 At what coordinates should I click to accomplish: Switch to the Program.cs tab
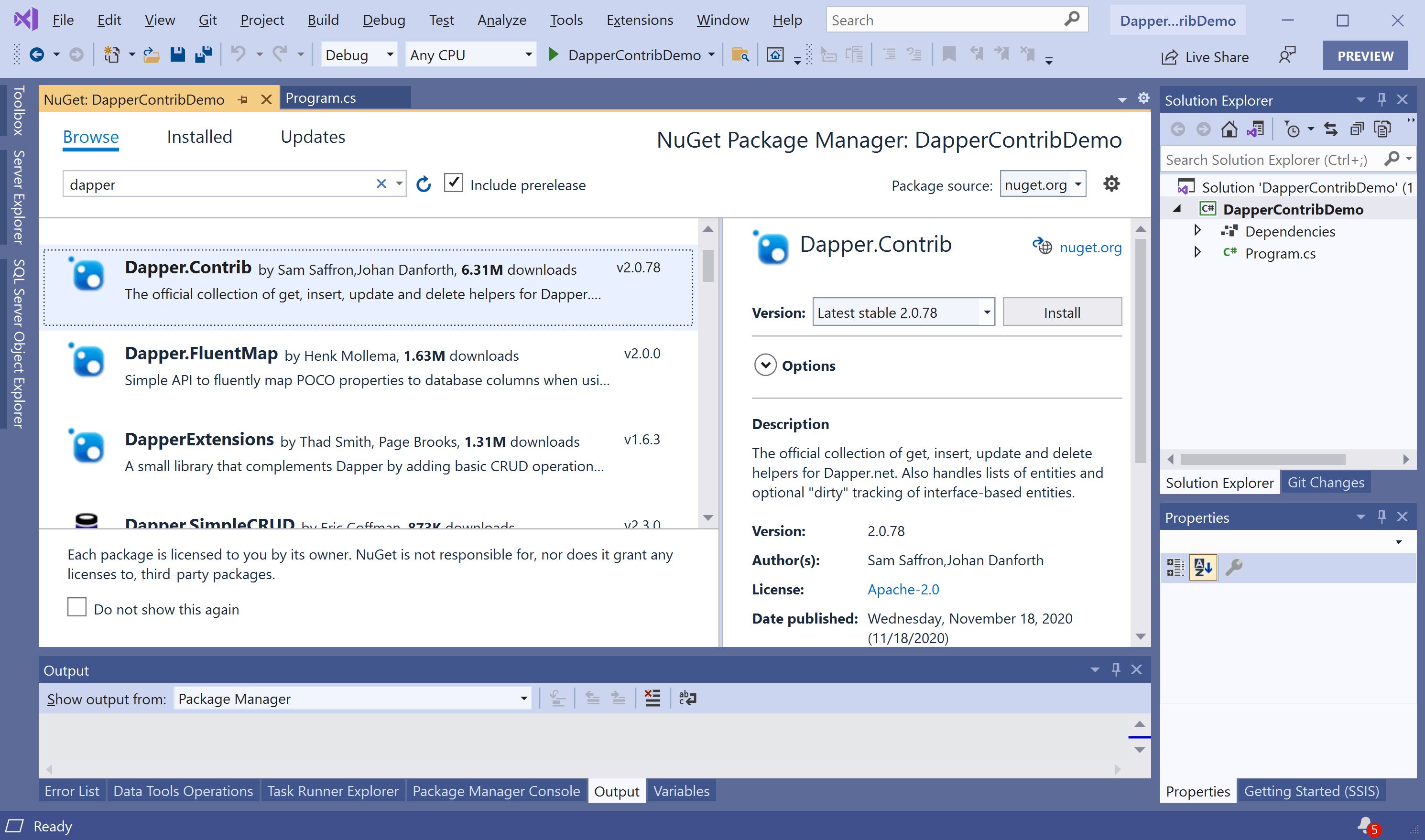pos(321,97)
